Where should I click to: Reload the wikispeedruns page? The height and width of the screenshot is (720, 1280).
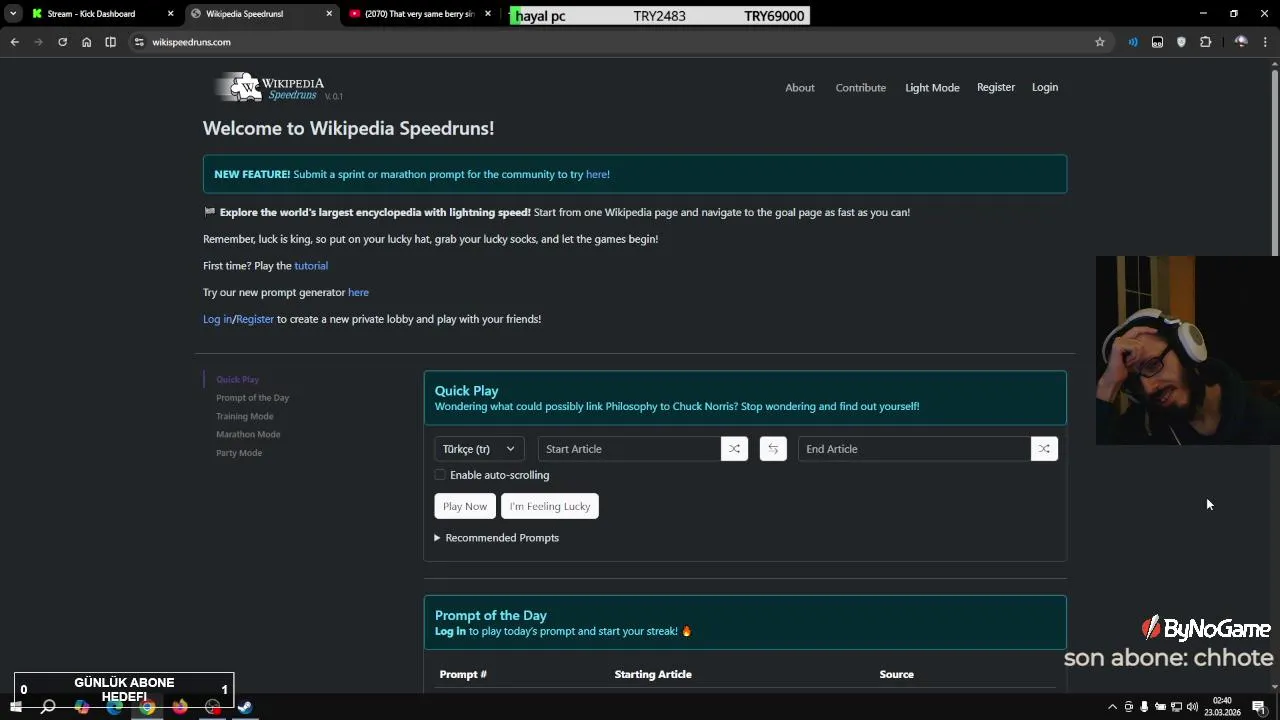(62, 42)
